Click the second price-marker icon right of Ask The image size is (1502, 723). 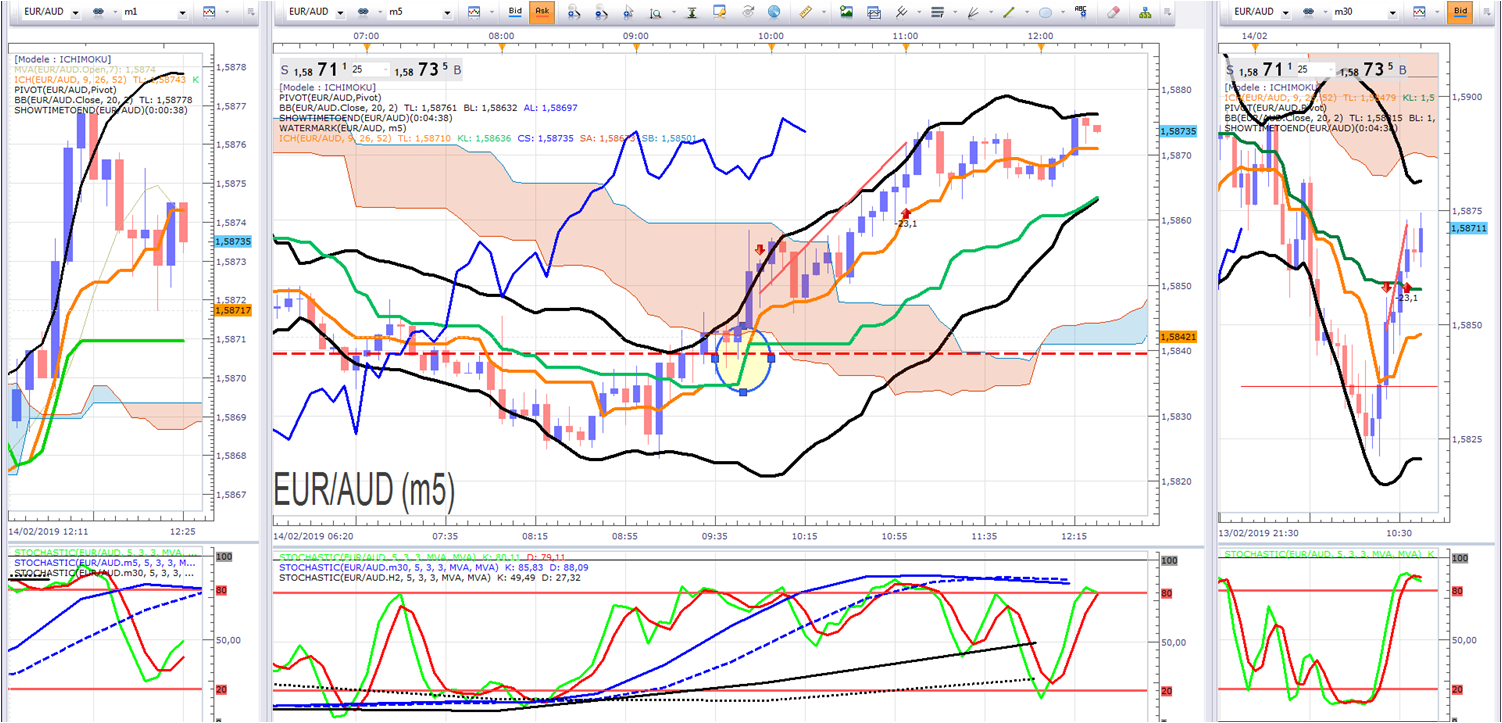601,12
